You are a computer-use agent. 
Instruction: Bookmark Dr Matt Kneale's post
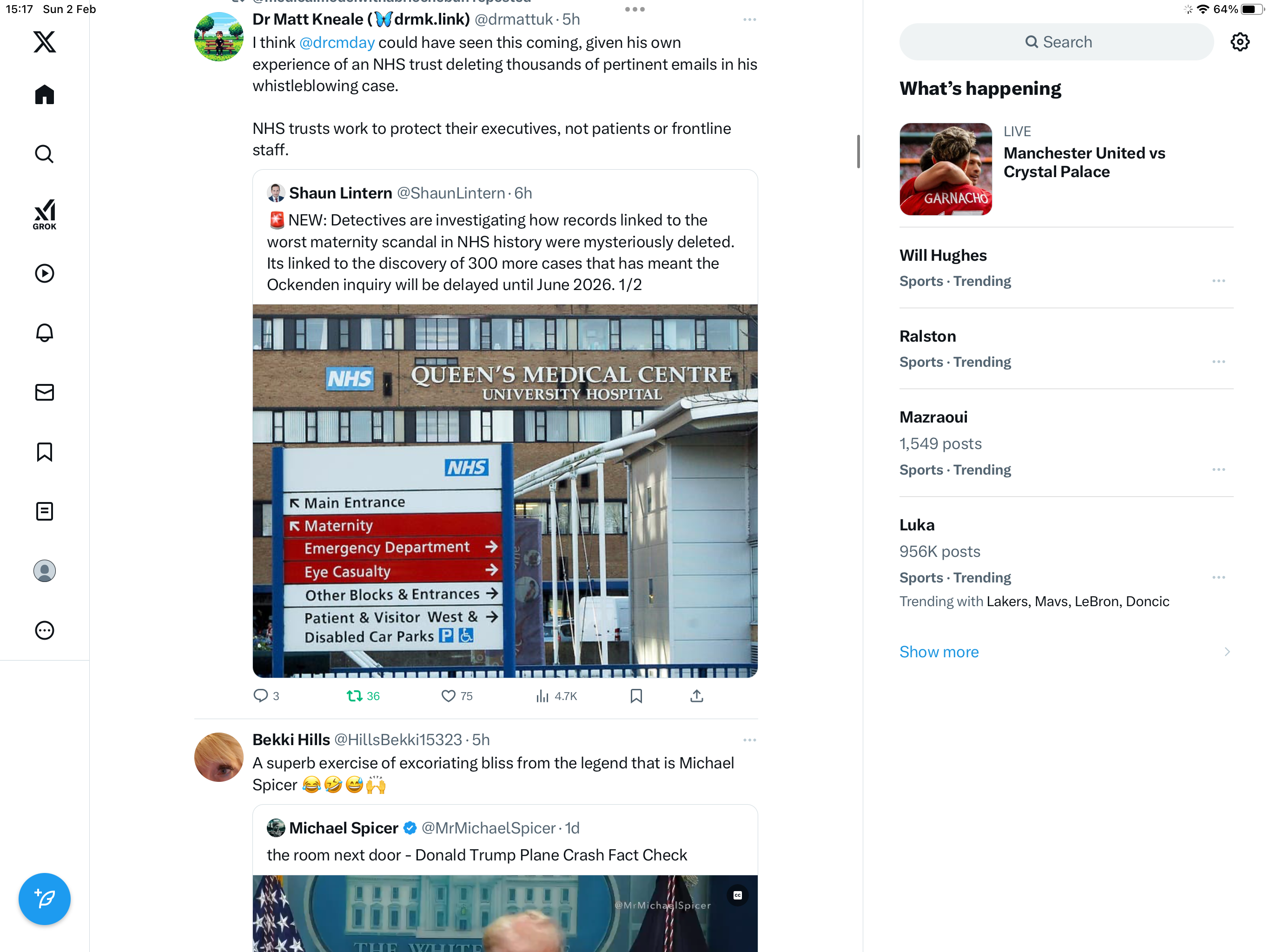[636, 696]
